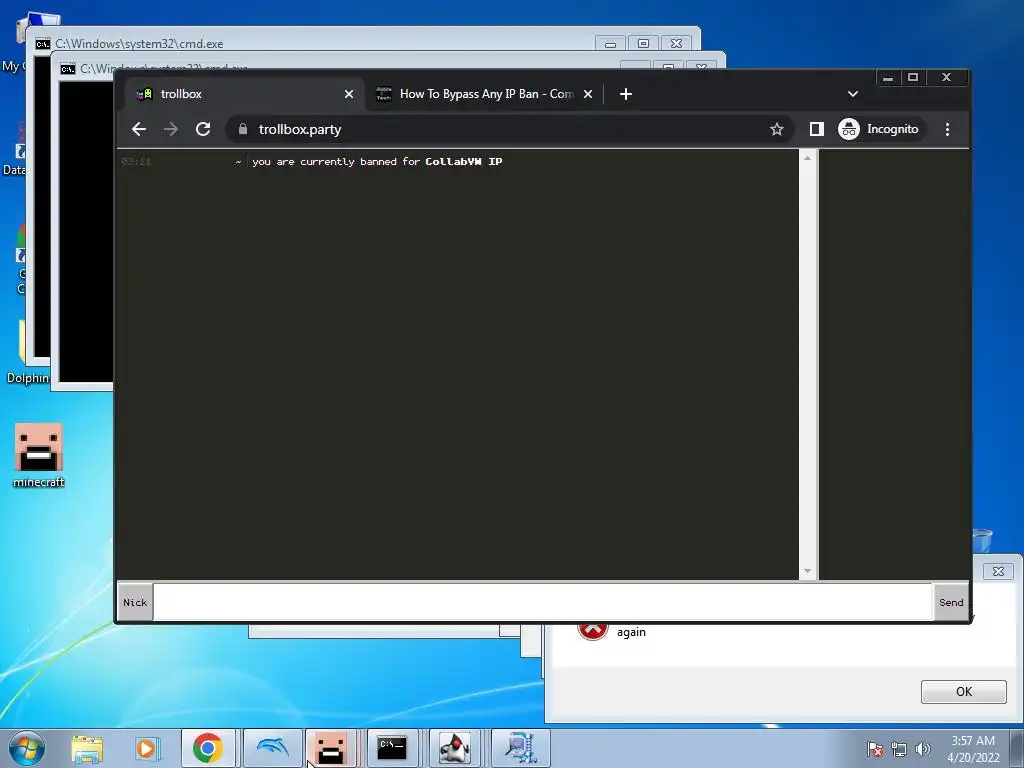The image size is (1024, 768).
Task: Send the chat message
Action: coord(951,602)
